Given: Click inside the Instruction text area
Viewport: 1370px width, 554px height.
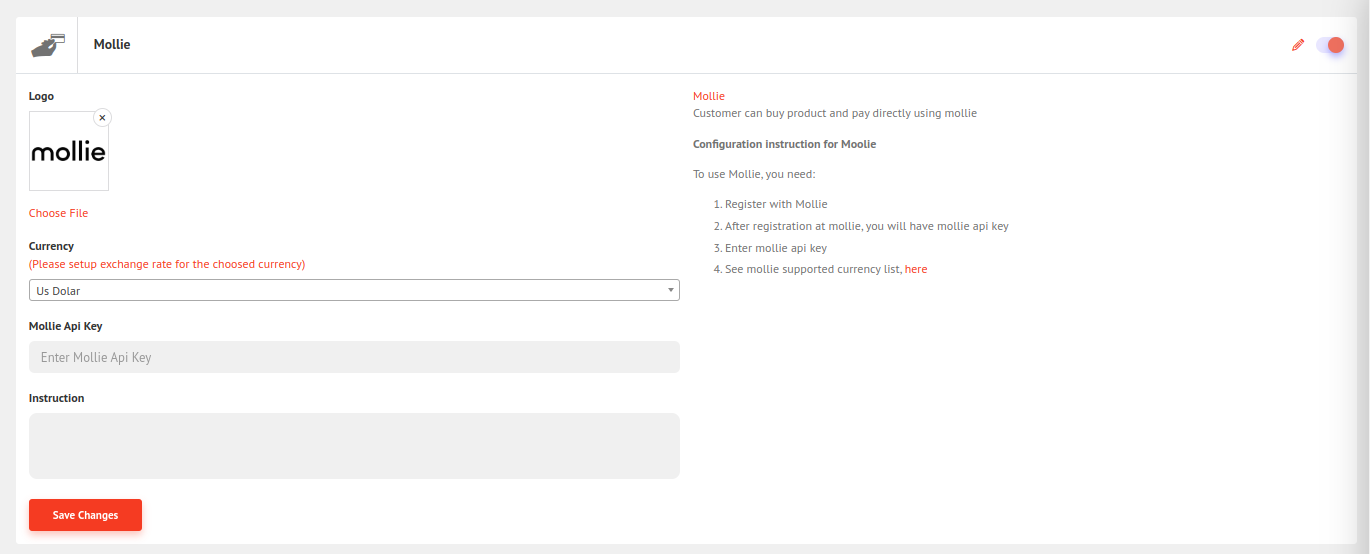Looking at the screenshot, I should [354, 446].
